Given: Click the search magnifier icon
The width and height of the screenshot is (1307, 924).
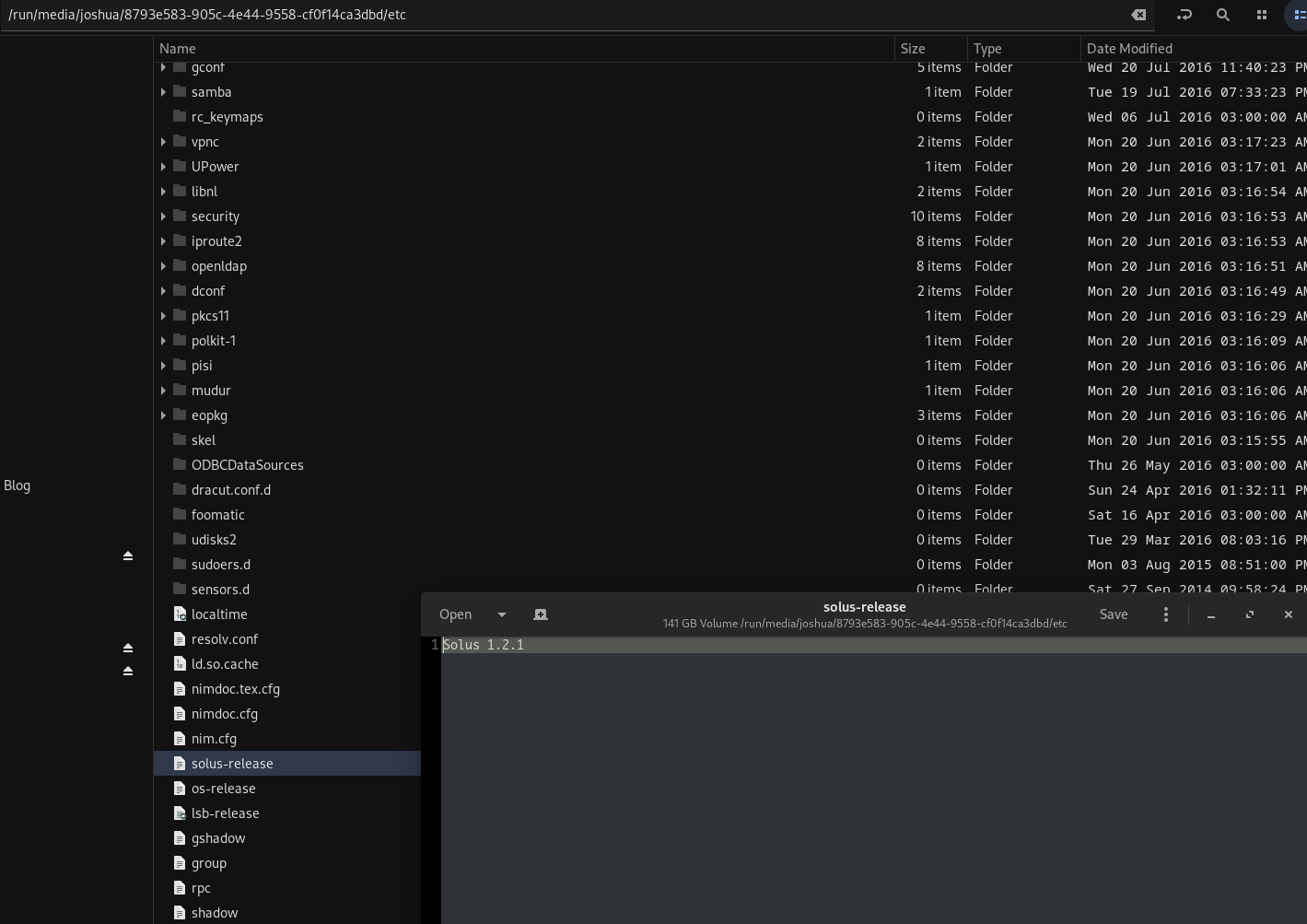Looking at the screenshot, I should pos(1222,15).
